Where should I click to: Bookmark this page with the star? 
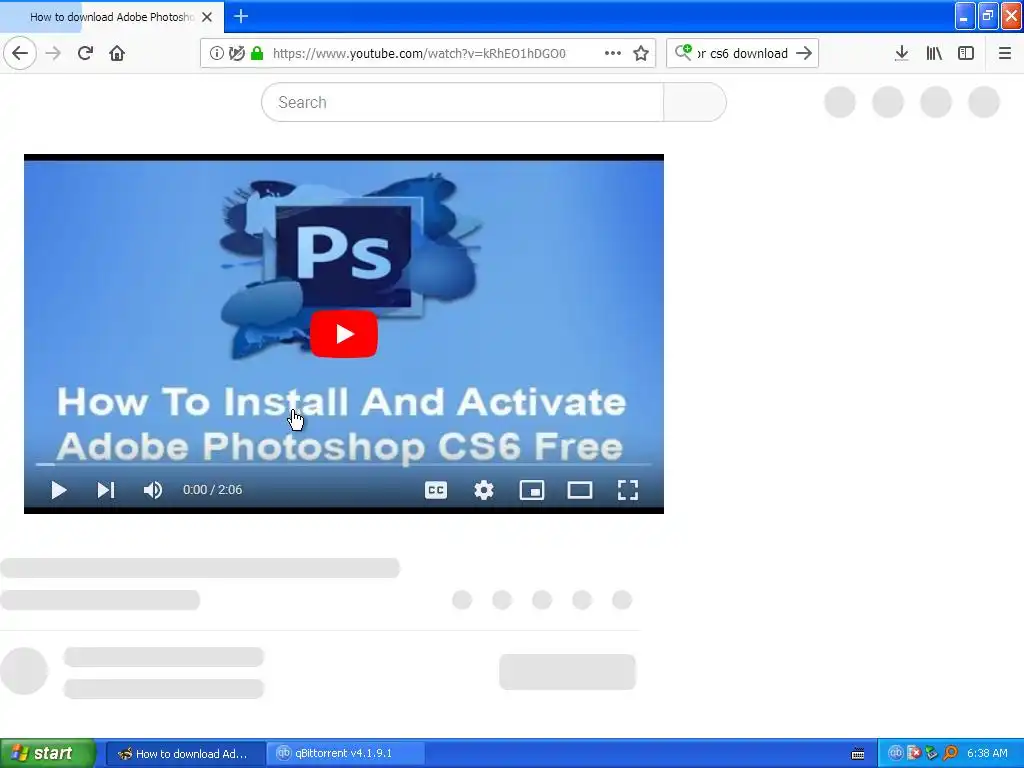tap(641, 53)
